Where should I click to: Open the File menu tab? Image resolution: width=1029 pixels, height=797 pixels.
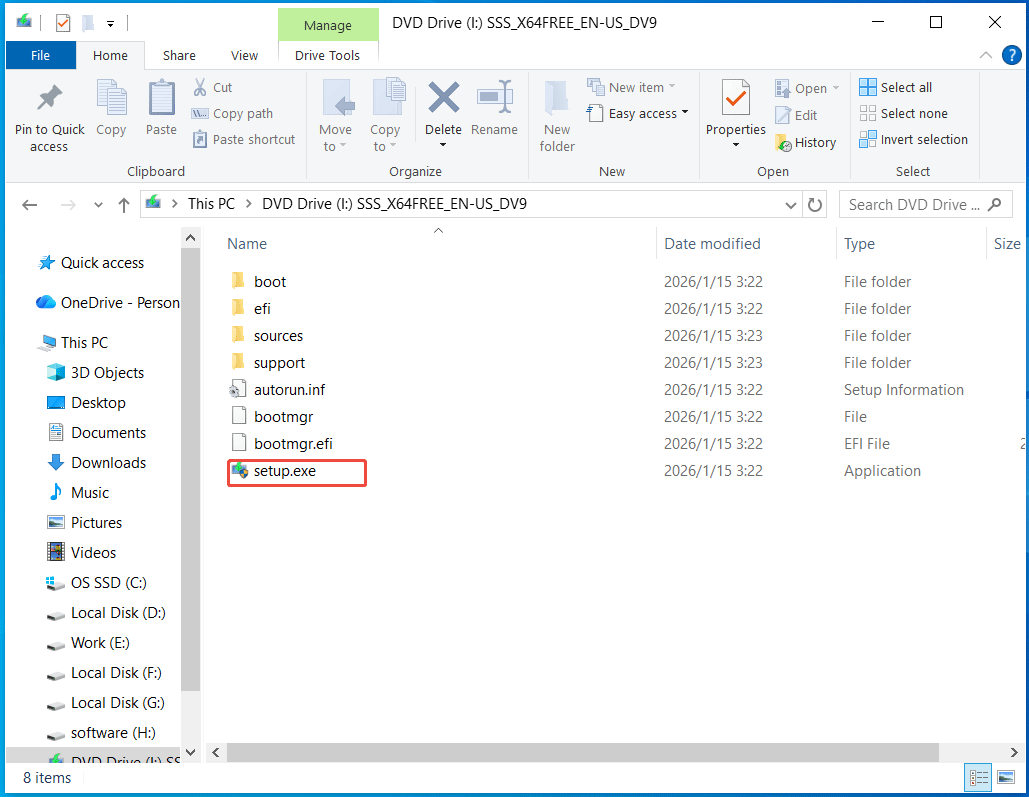[41, 55]
